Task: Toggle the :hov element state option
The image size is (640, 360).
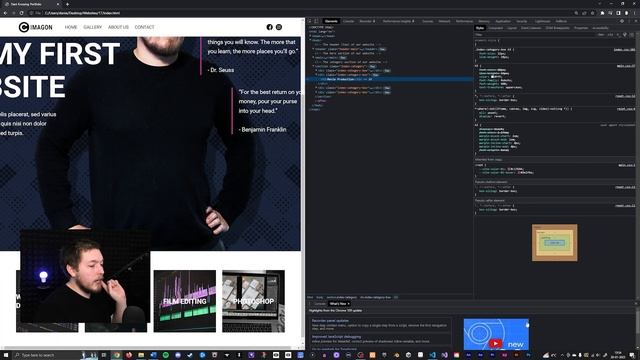Action: (x=601, y=35)
